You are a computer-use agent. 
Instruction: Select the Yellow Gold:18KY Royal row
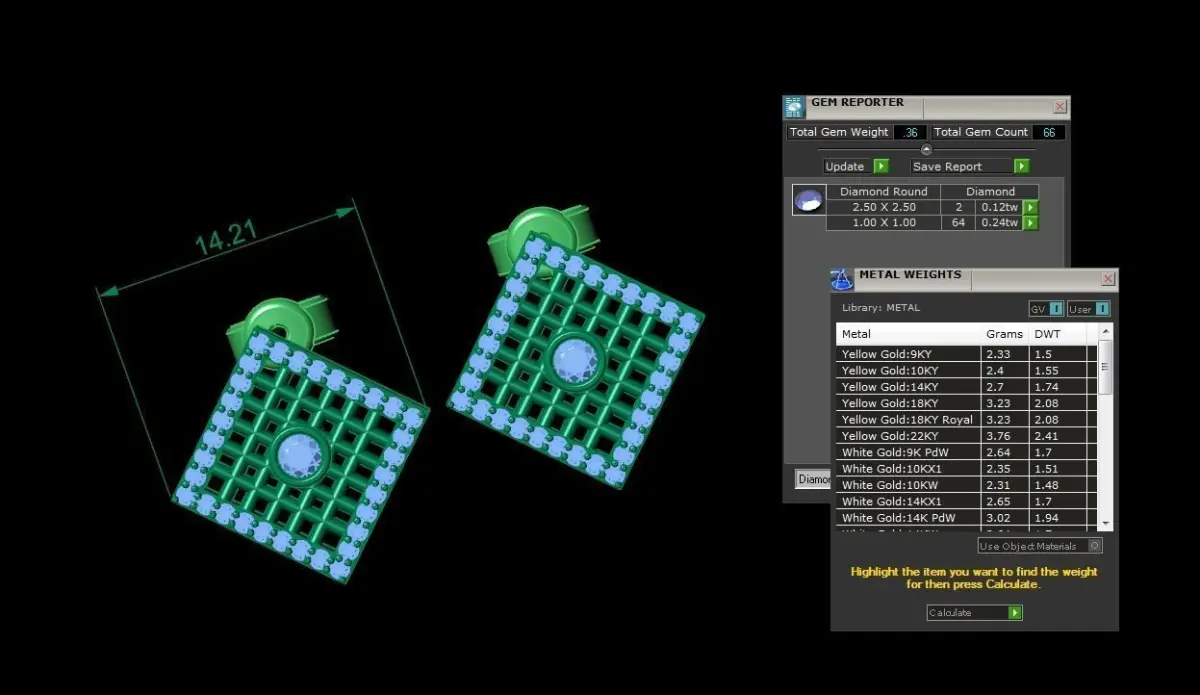(967, 420)
